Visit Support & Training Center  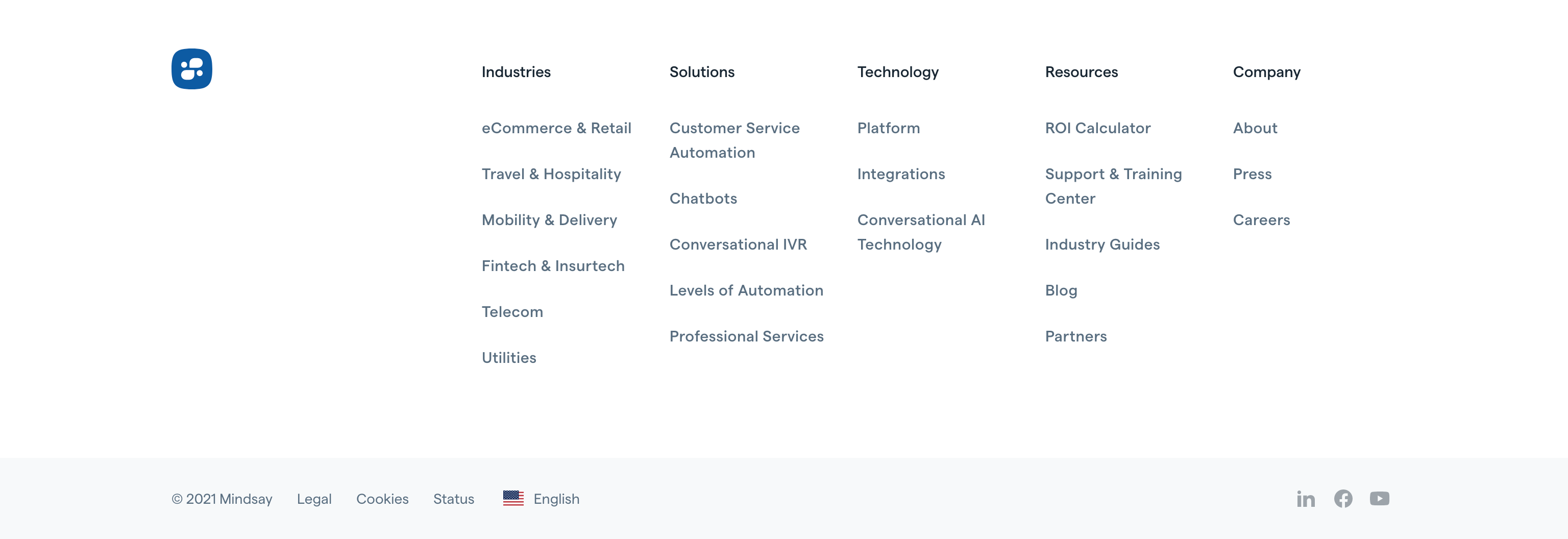click(1113, 186)
